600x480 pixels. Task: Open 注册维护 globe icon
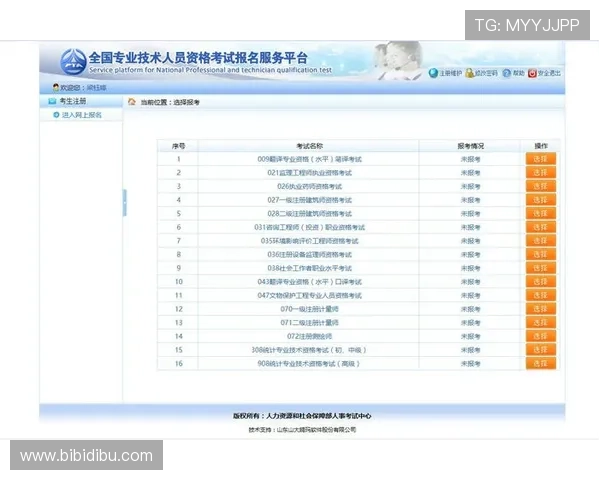pos(433,73)
